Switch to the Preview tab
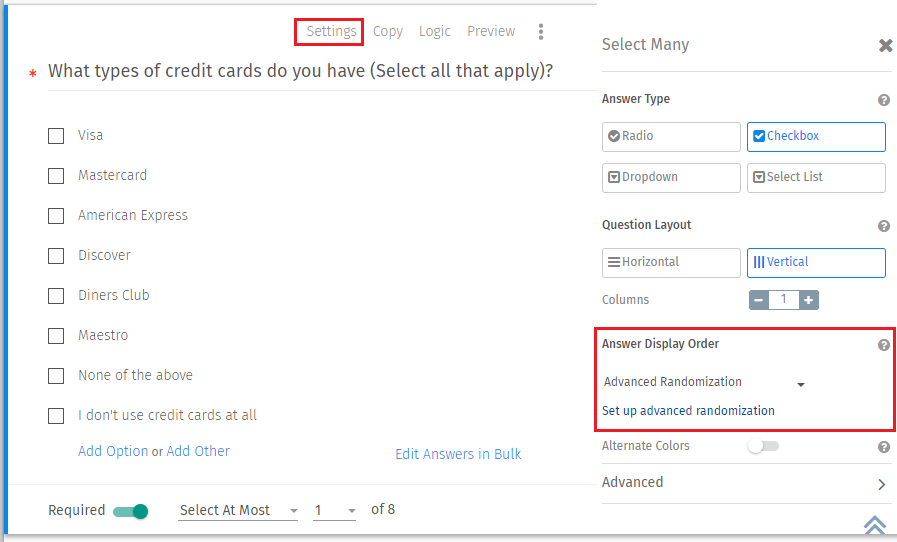 click(x=491, y=32)
